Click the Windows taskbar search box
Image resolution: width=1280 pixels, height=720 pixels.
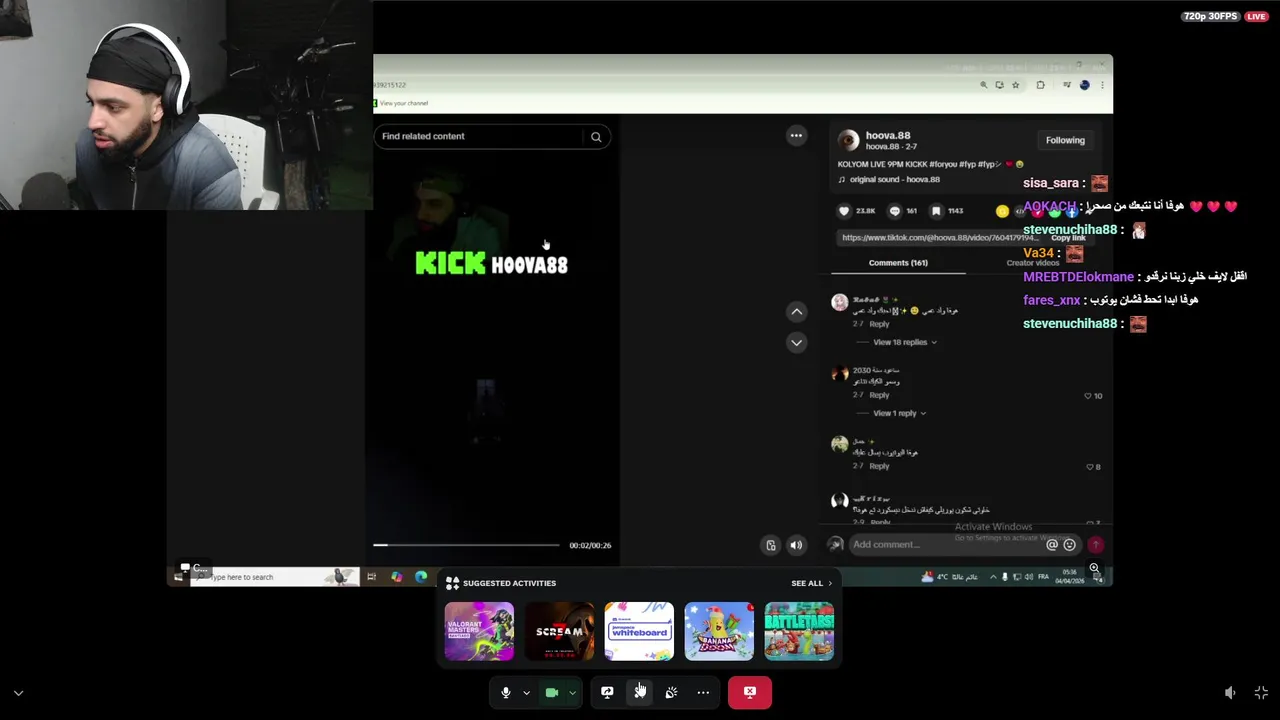274,577
